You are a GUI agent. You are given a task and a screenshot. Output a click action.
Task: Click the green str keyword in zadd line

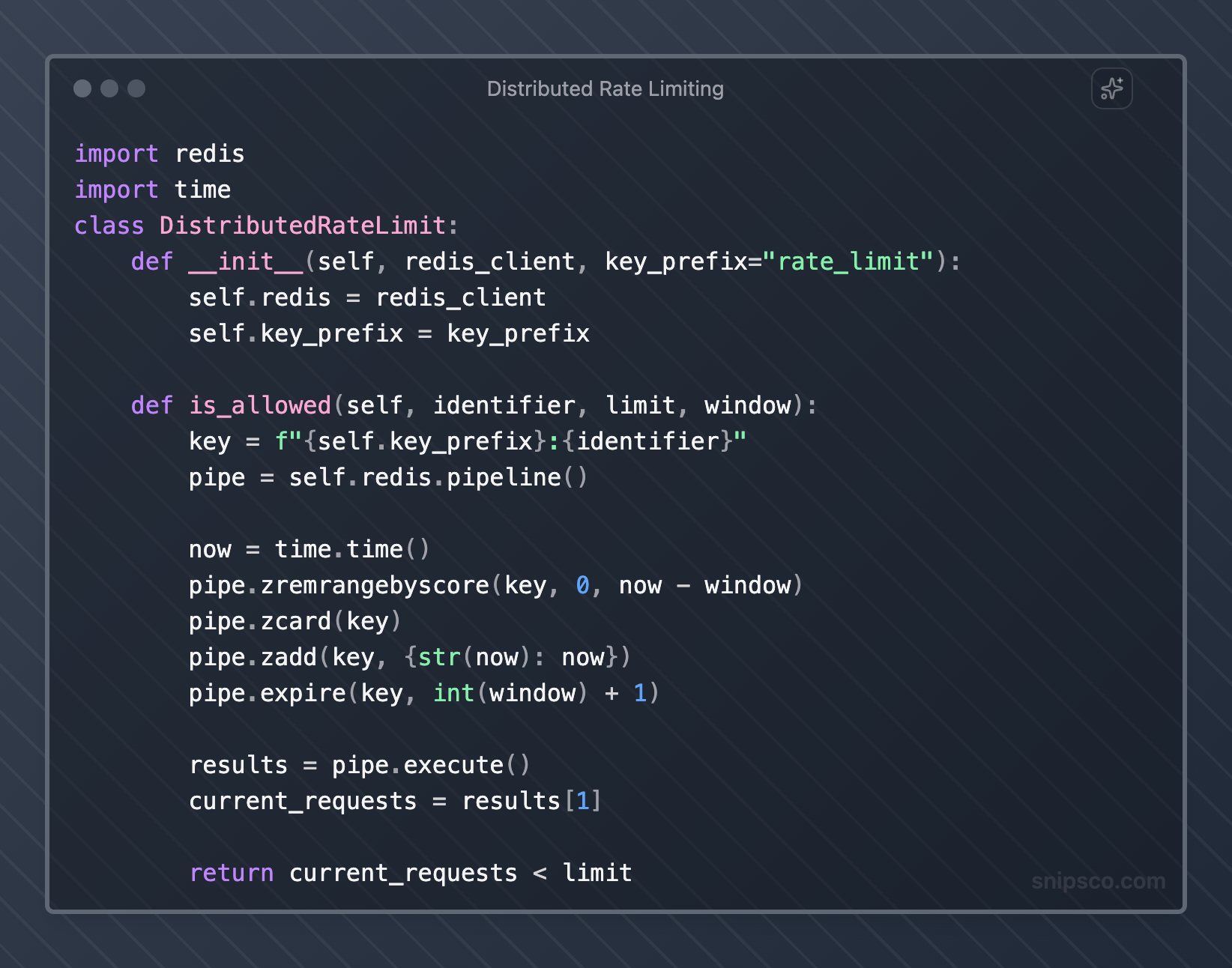[x=439, y=657]
